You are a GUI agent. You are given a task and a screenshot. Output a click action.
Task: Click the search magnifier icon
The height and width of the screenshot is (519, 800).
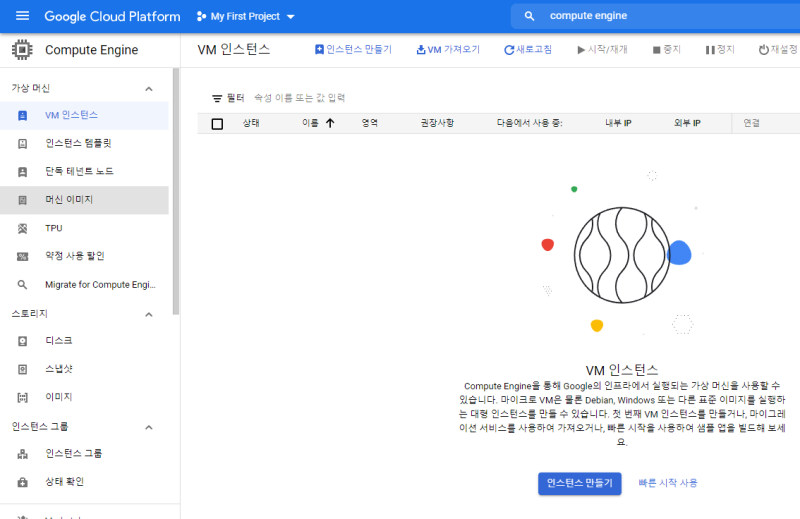click(x=529, y=17)
